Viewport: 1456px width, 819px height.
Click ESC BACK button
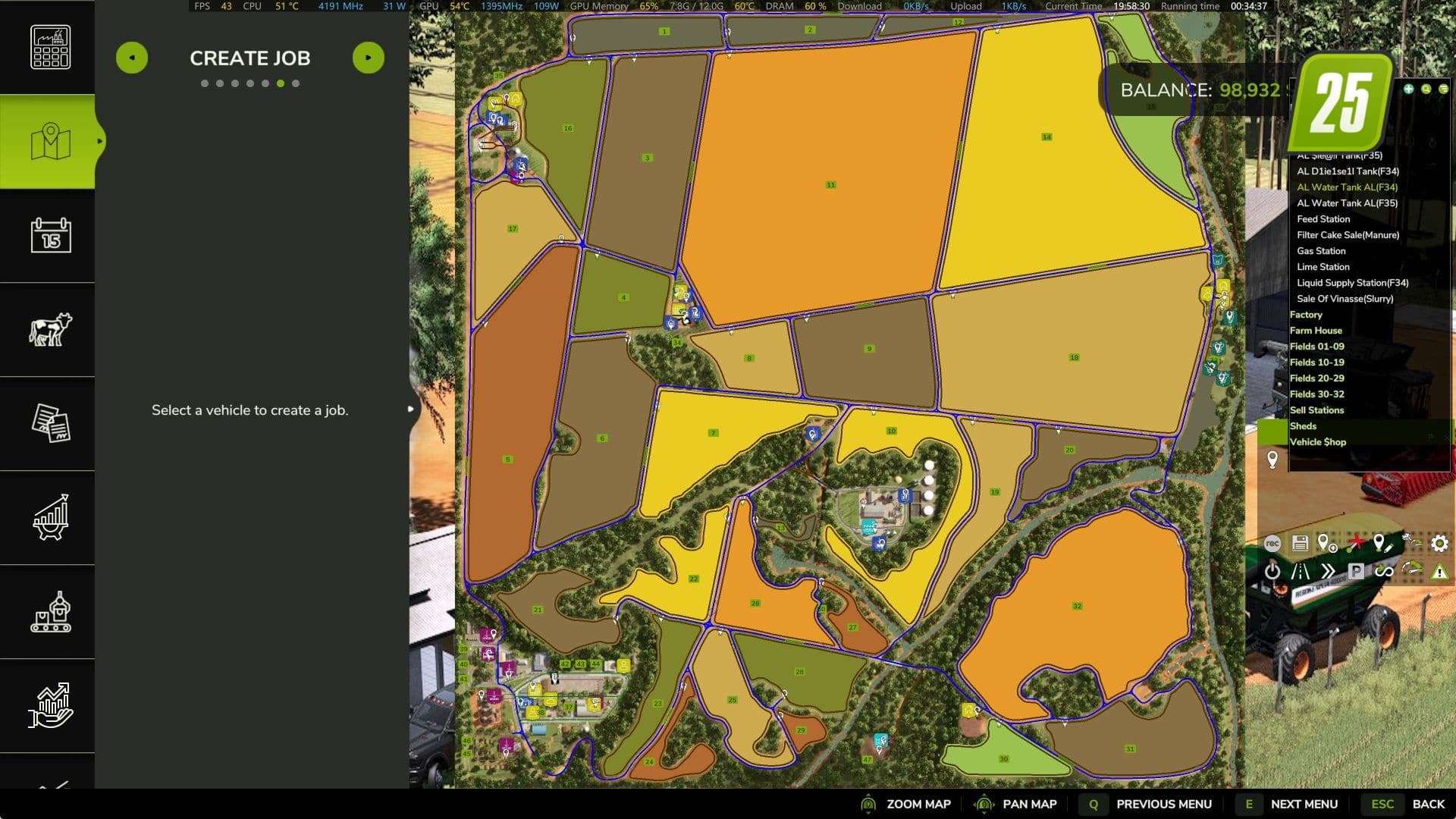(x=1404, y=804)
